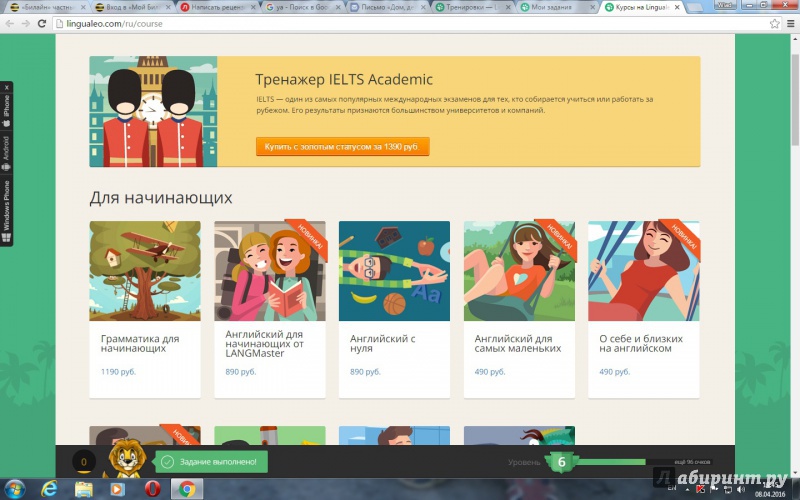The image size is (800, 500).
Task: Click the level 6 badge
Action: (x=561, y=462)
